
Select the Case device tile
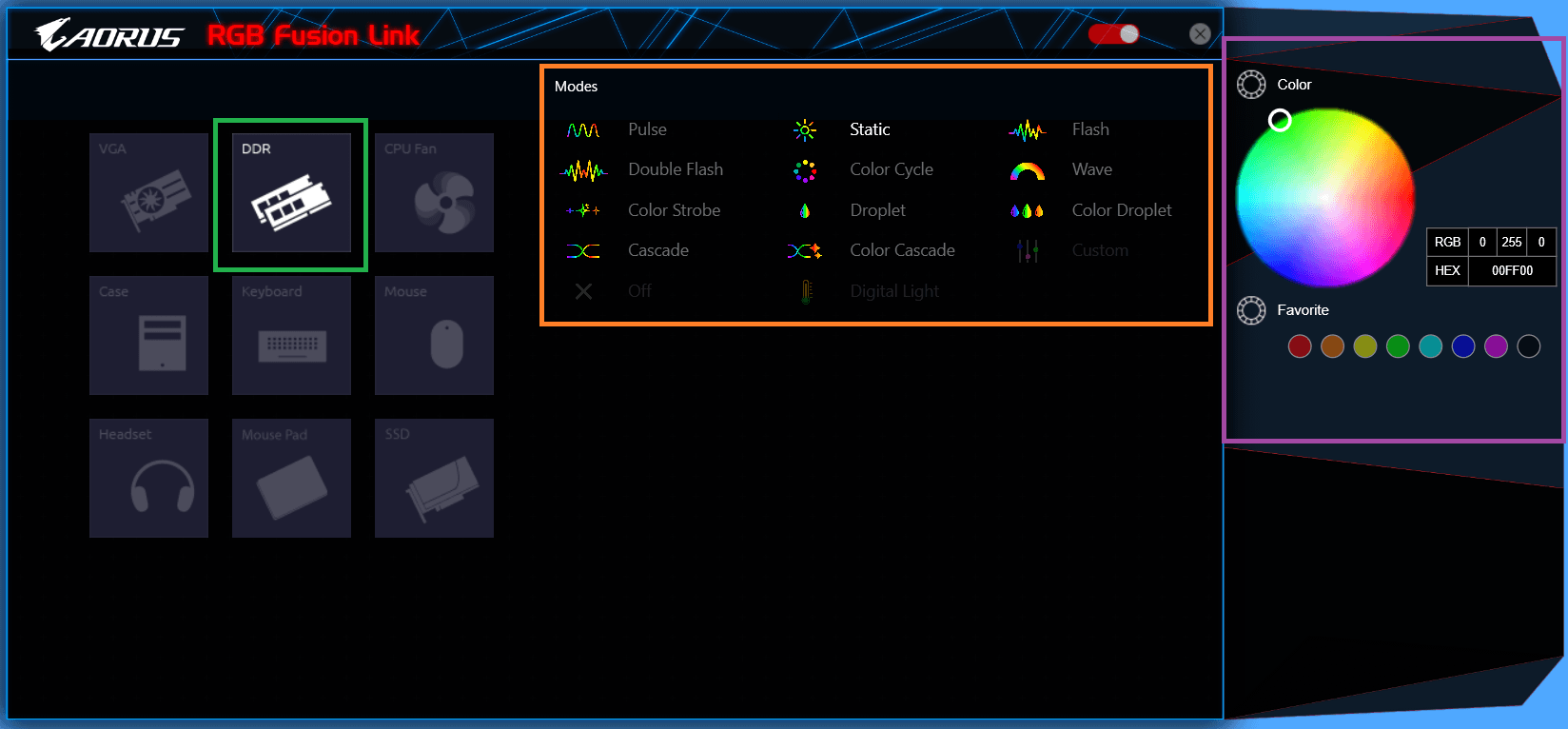(148, 335)
